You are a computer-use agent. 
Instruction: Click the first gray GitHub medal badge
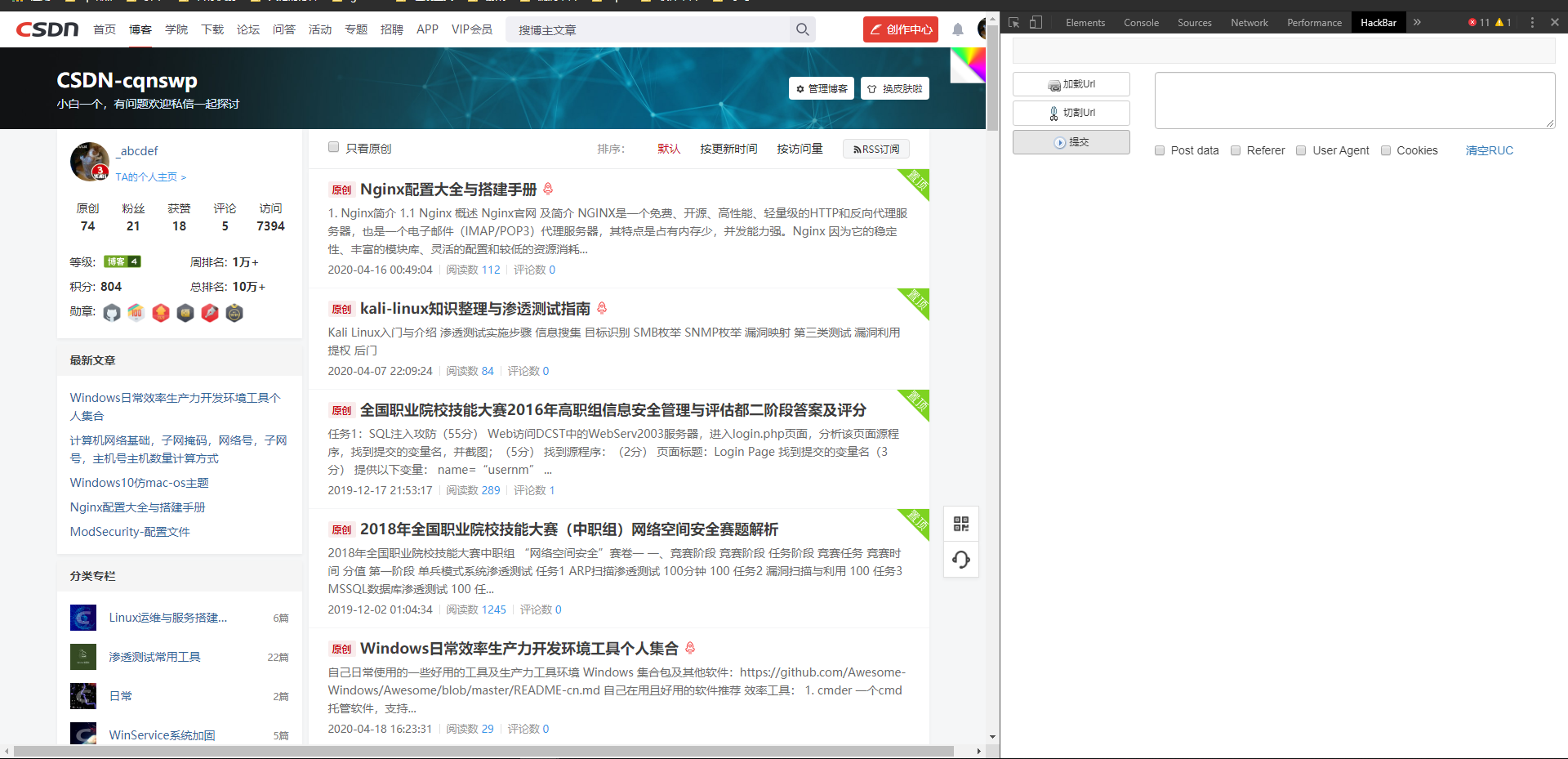[x=112, y=313]
